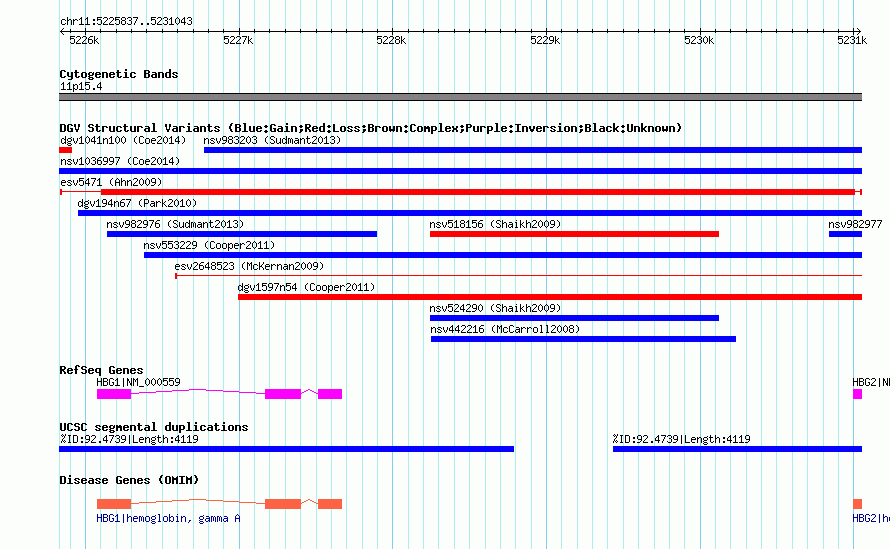This screenshot has height=549, width=890.
Task: Click the HBG2 RefSeq gene block
Action: (x=858, y=394)
